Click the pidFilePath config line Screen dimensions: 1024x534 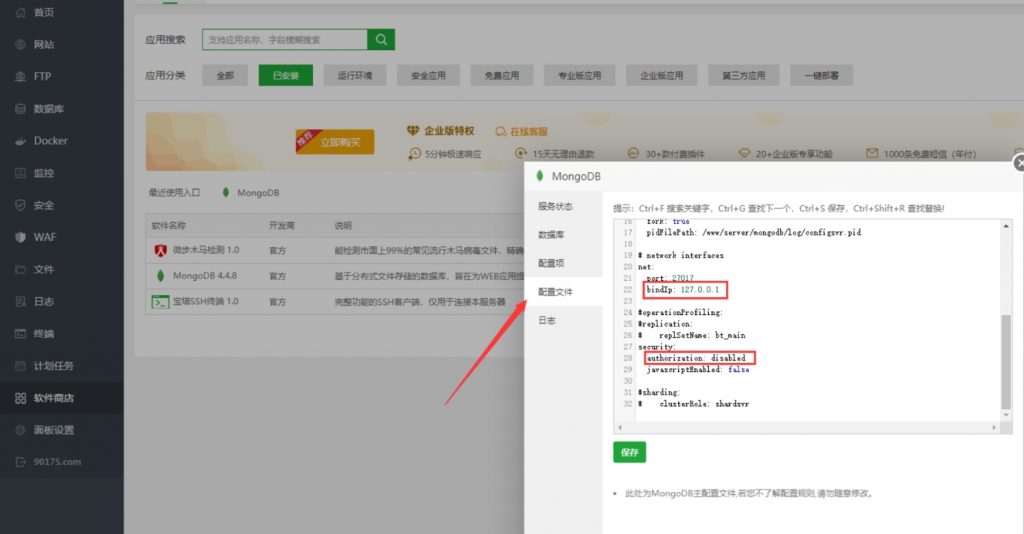click(754, 232)
